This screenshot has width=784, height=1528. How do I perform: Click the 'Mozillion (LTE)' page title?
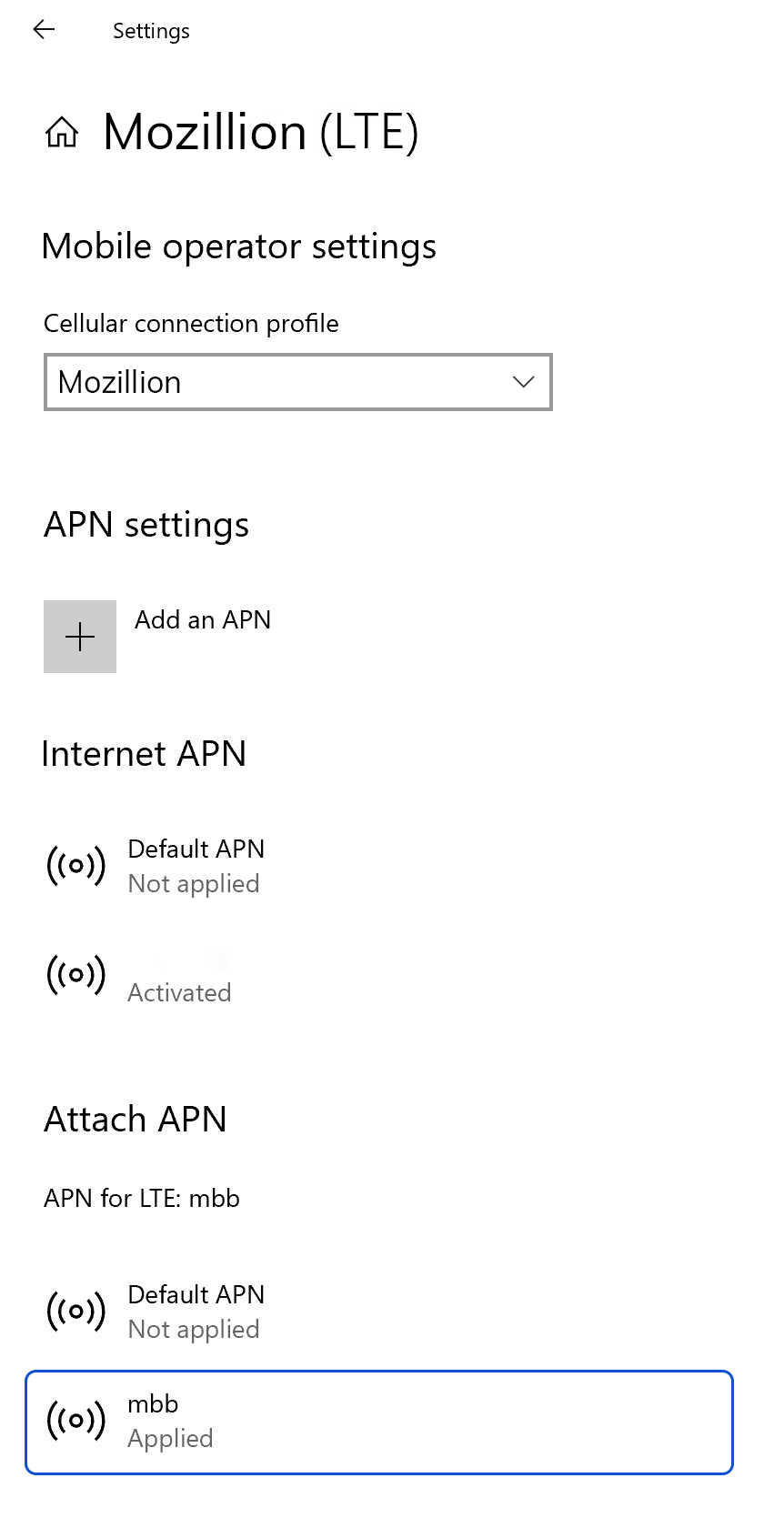[261, 133]
